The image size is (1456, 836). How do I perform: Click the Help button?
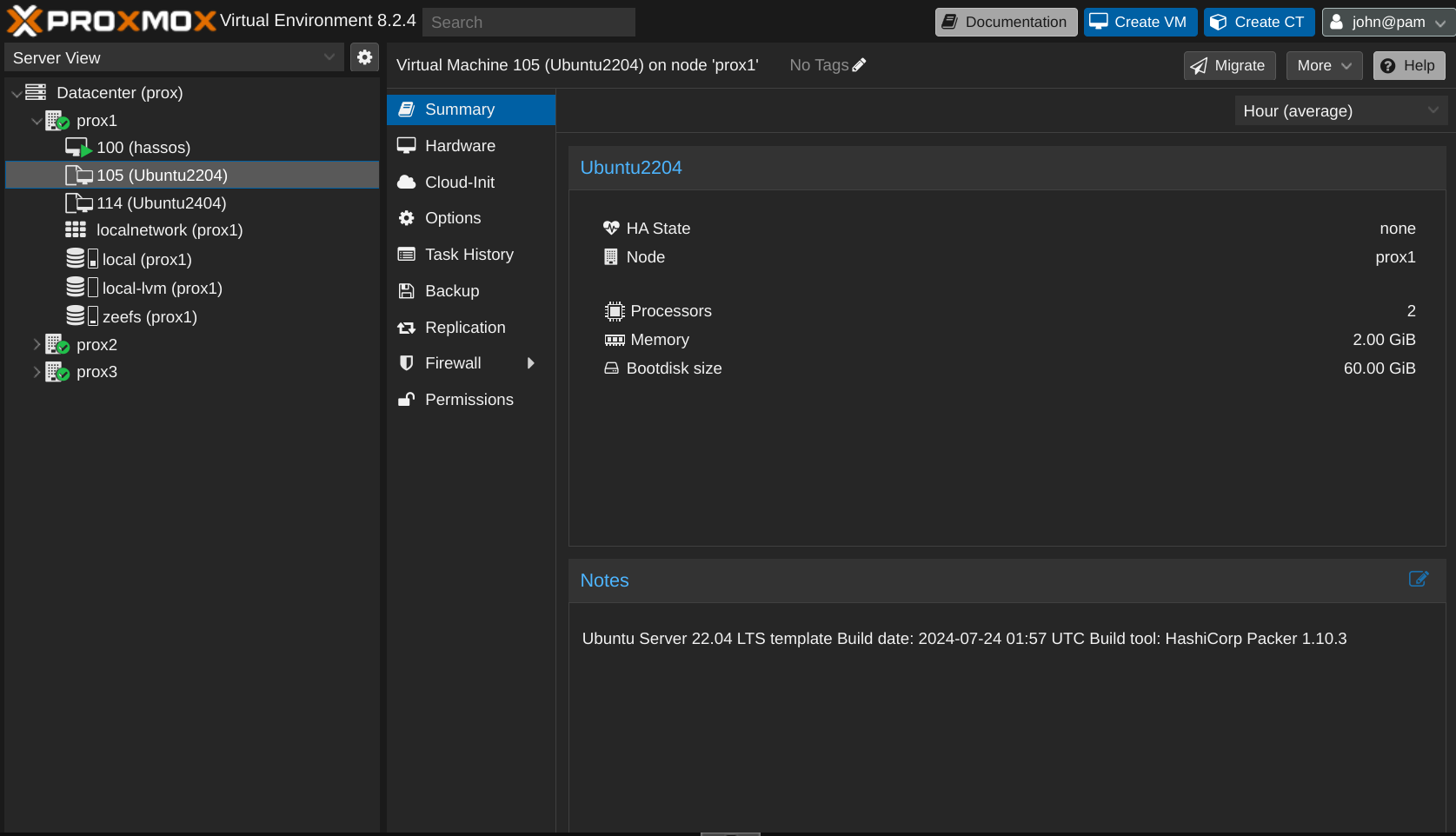tap(1409, 65)
